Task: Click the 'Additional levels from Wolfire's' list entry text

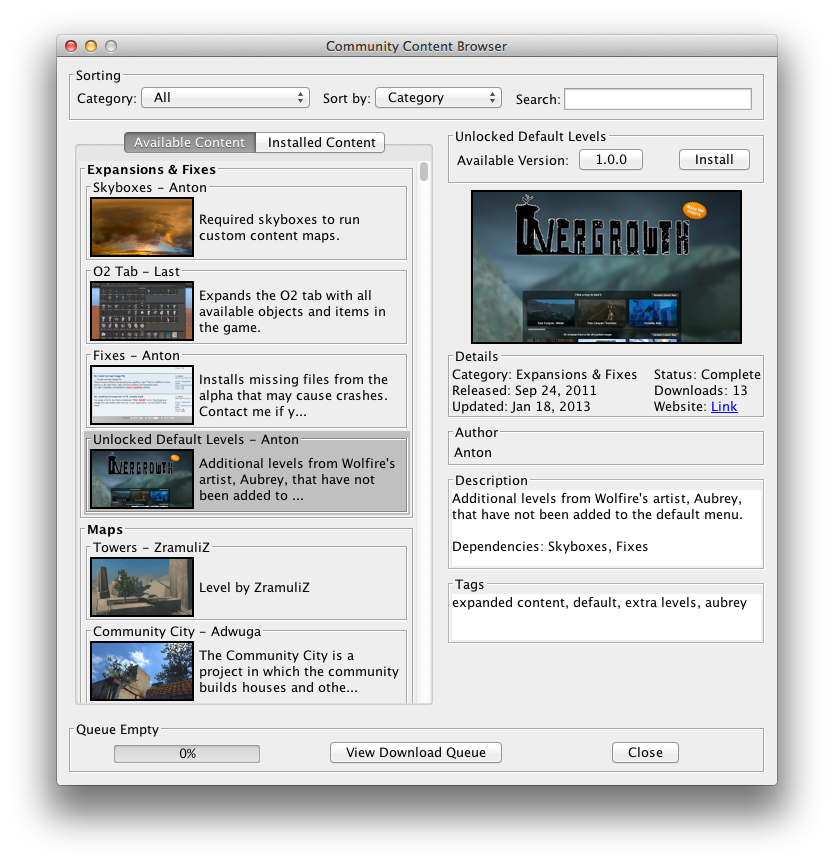Action: (297, 479)
